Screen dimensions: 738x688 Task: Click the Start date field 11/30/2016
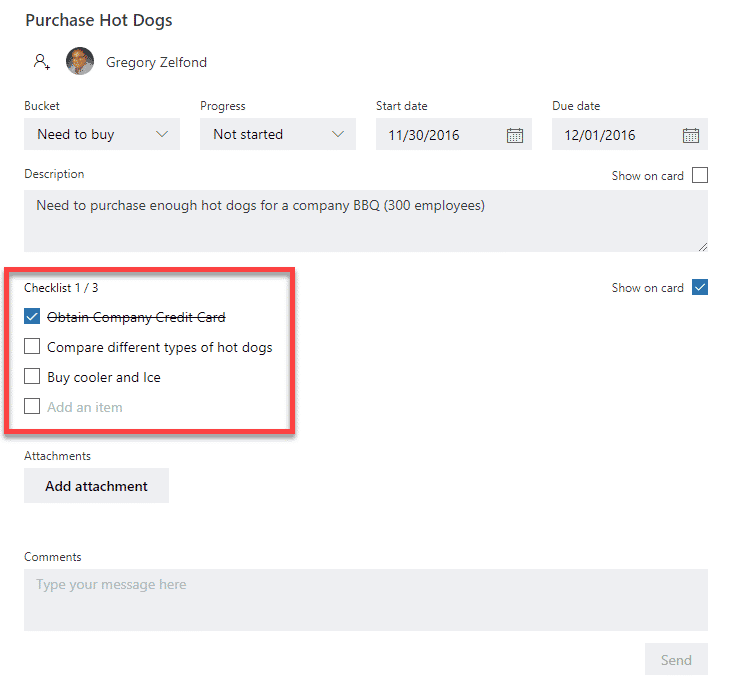454,134
